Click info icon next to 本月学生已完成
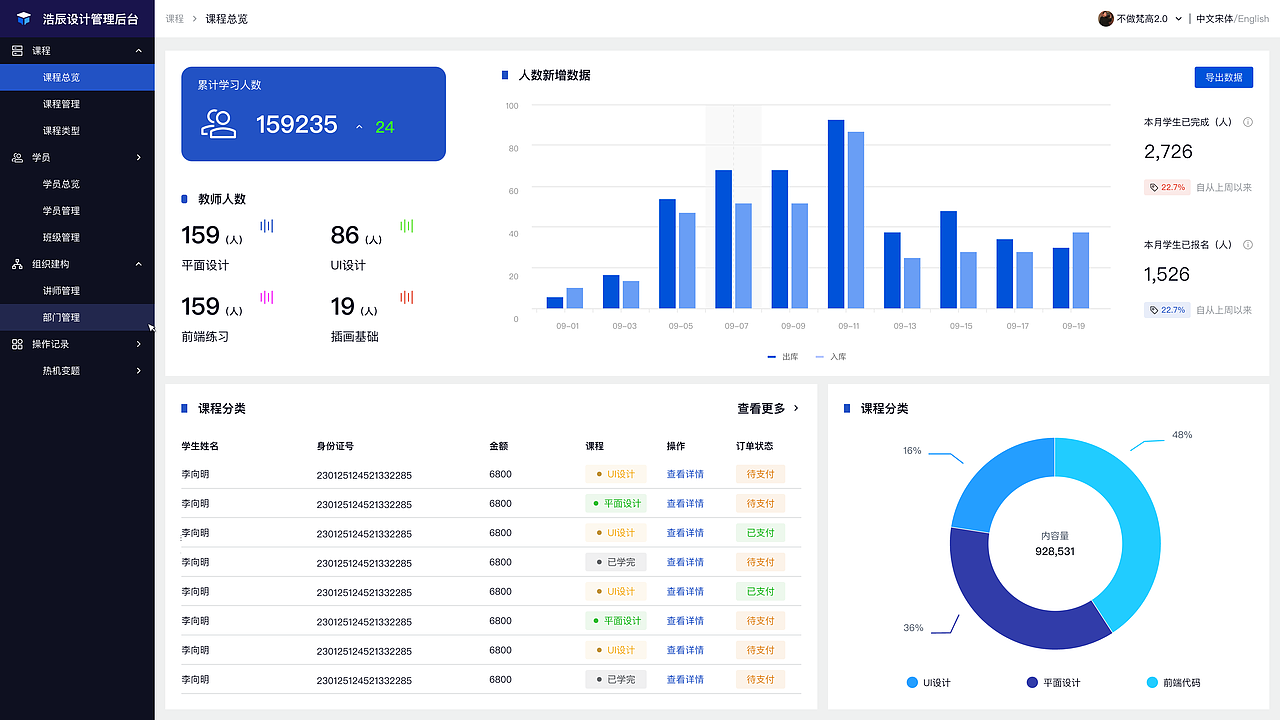The image size is (1280, 720). pyautogui.click(x=1247, y=122)
